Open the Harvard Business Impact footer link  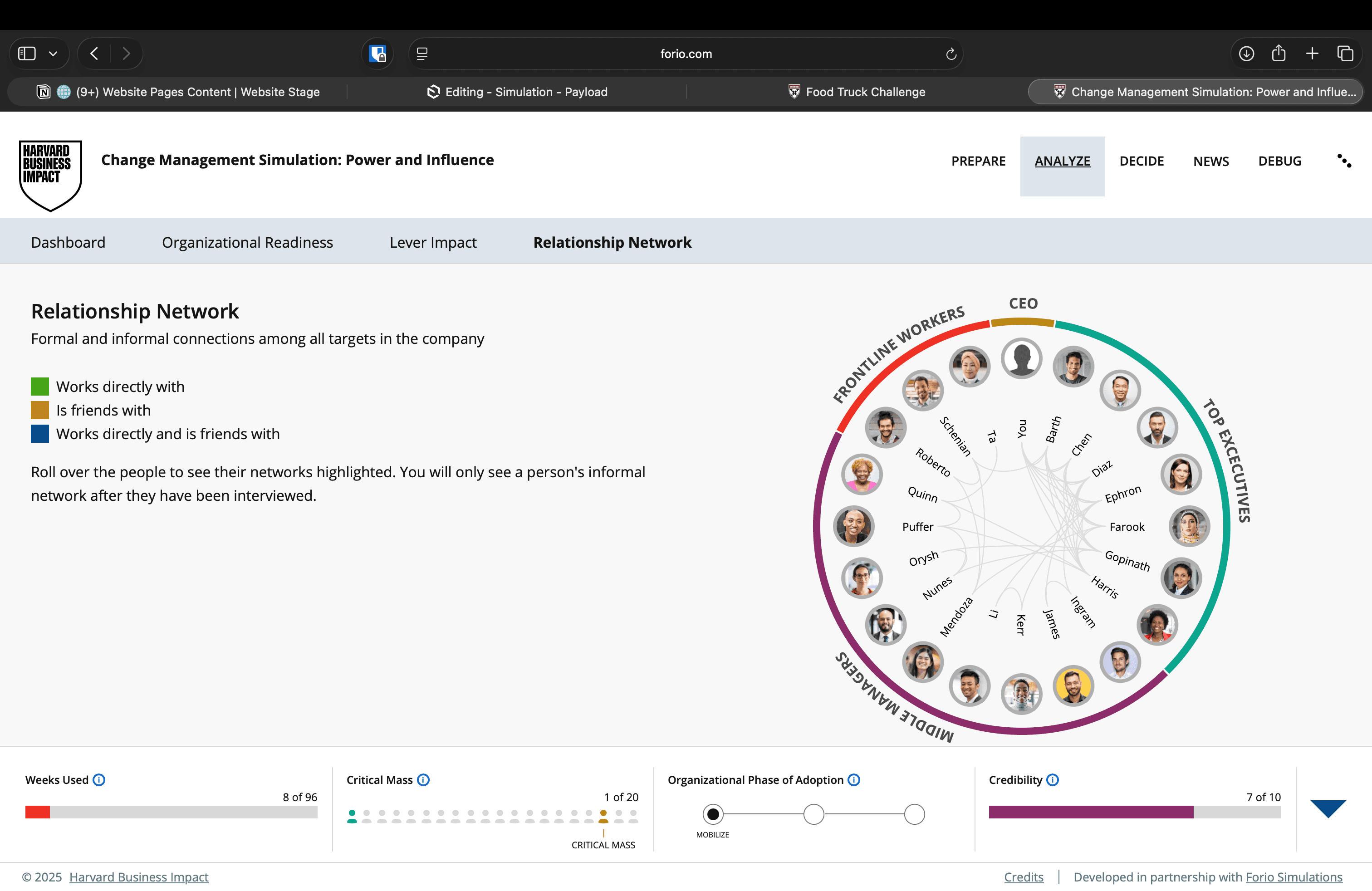[x=138, y=876]
